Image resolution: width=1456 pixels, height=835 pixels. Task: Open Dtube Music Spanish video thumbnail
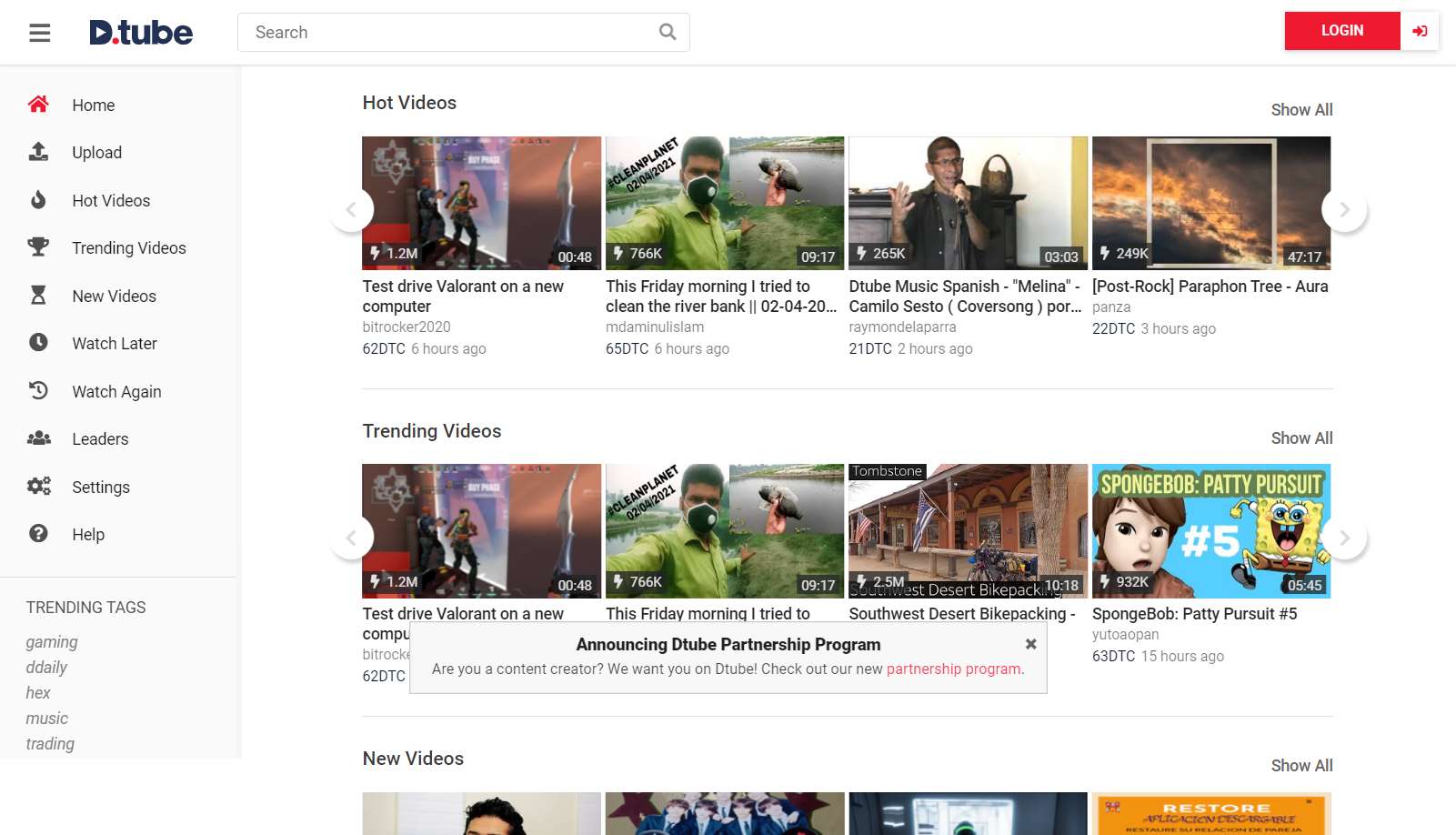click(968, 203)
